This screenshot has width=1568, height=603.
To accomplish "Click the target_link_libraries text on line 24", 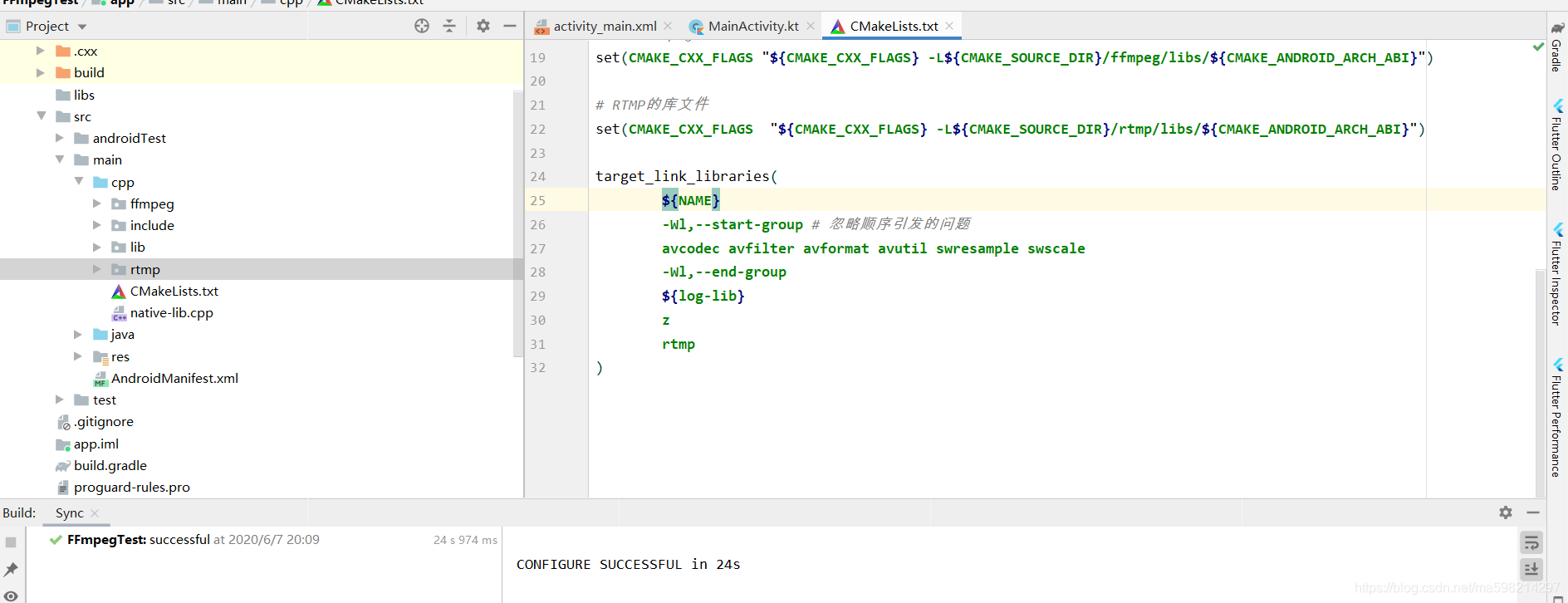I will pos(683,176).
